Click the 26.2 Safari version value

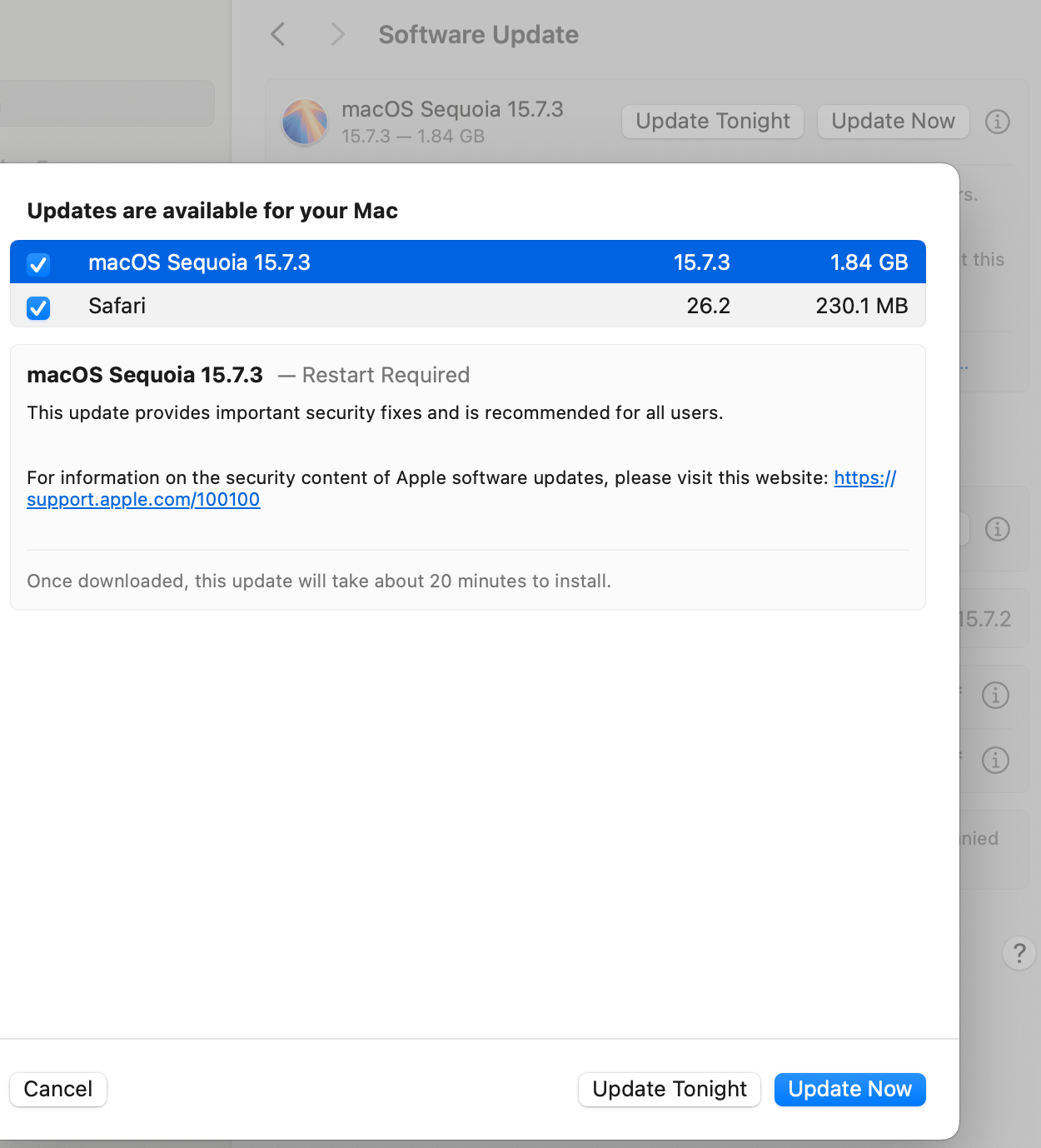(708, 306)
